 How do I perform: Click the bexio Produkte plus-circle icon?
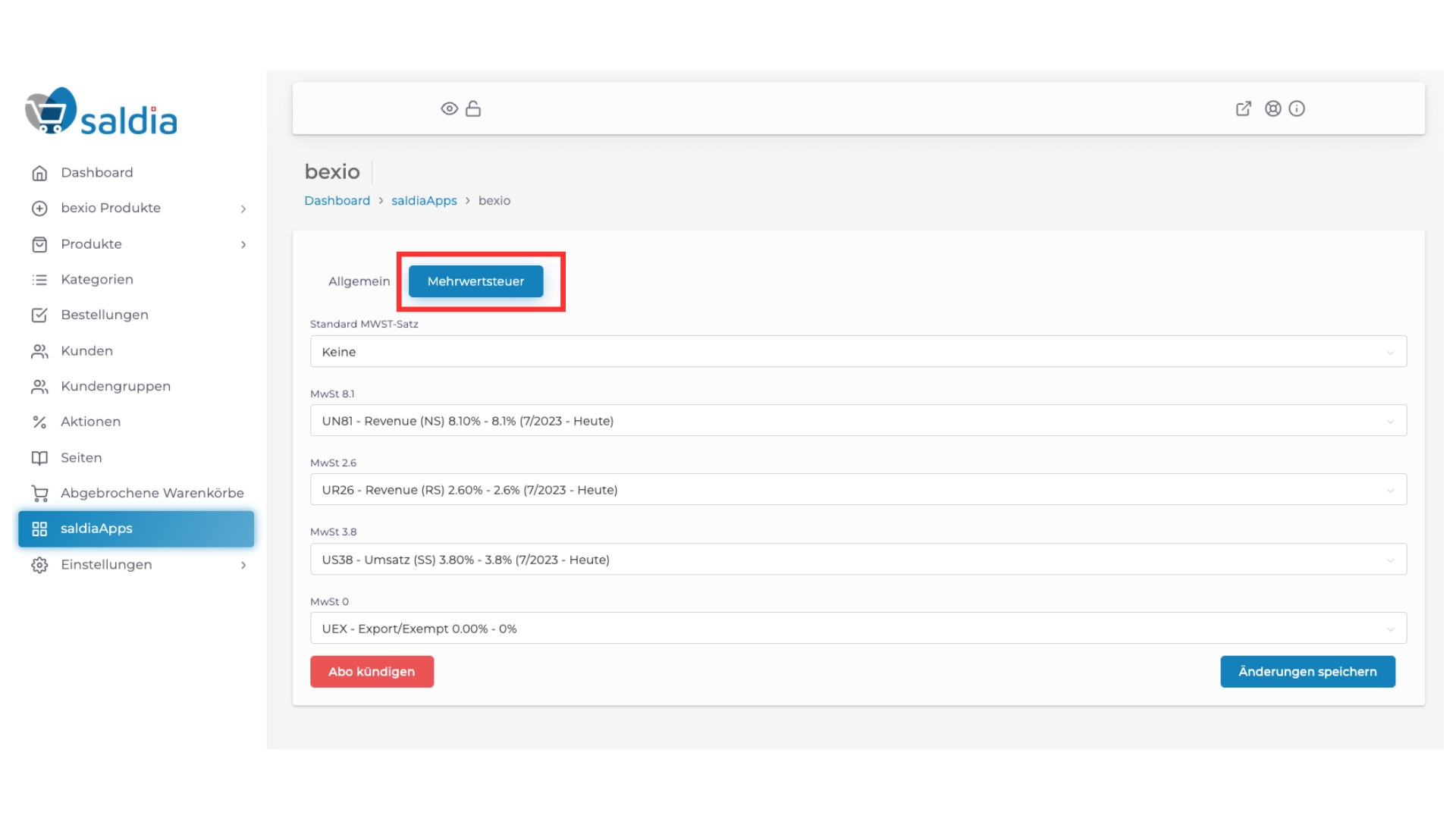pos(39,209)
